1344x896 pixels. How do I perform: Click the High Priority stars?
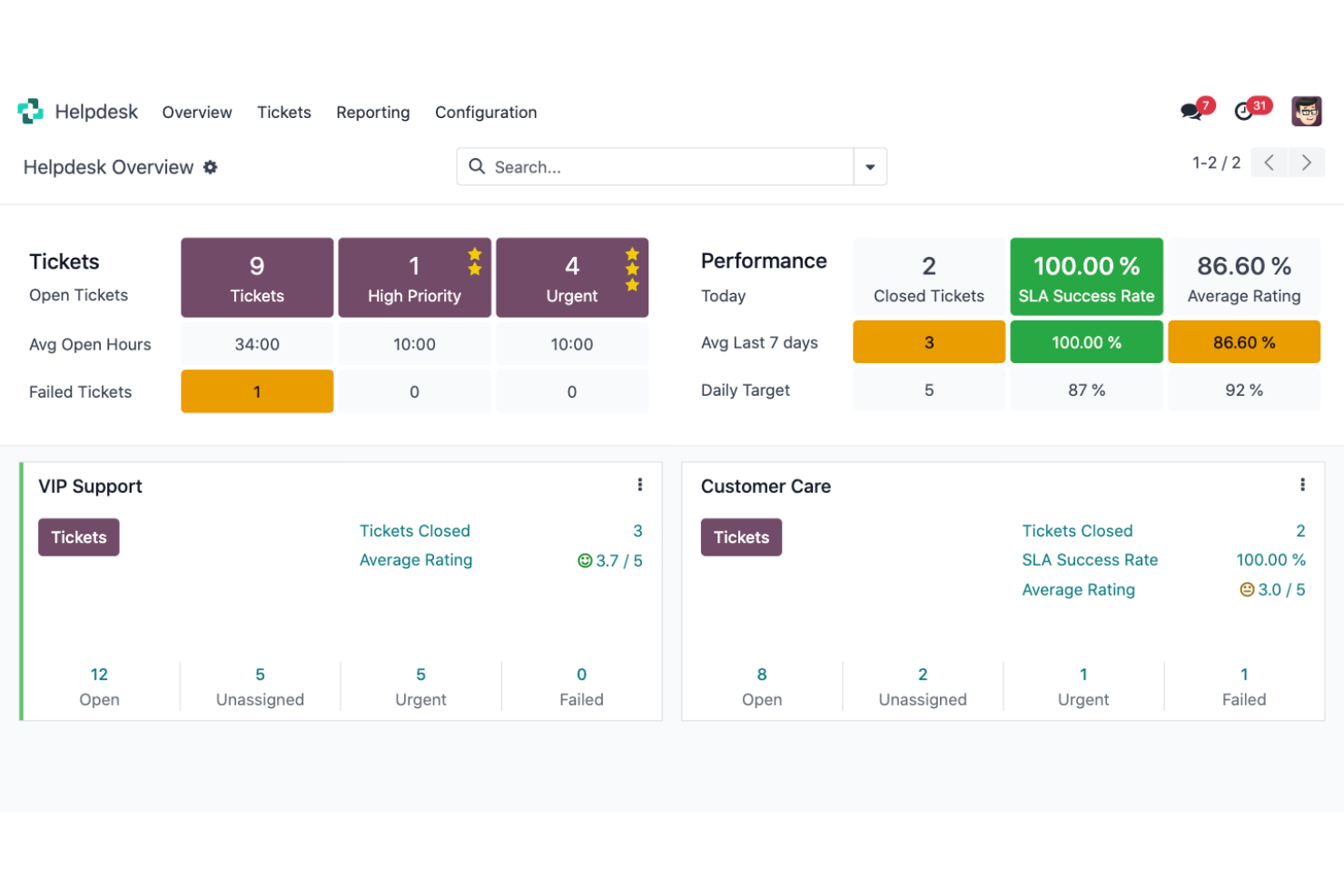475,261
